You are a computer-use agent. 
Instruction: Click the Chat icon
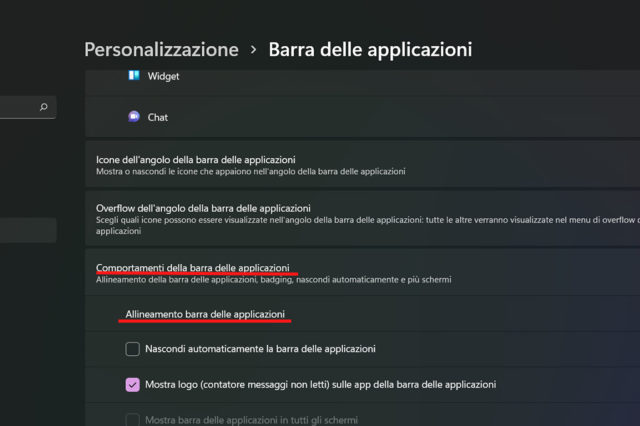click(133, 117)
